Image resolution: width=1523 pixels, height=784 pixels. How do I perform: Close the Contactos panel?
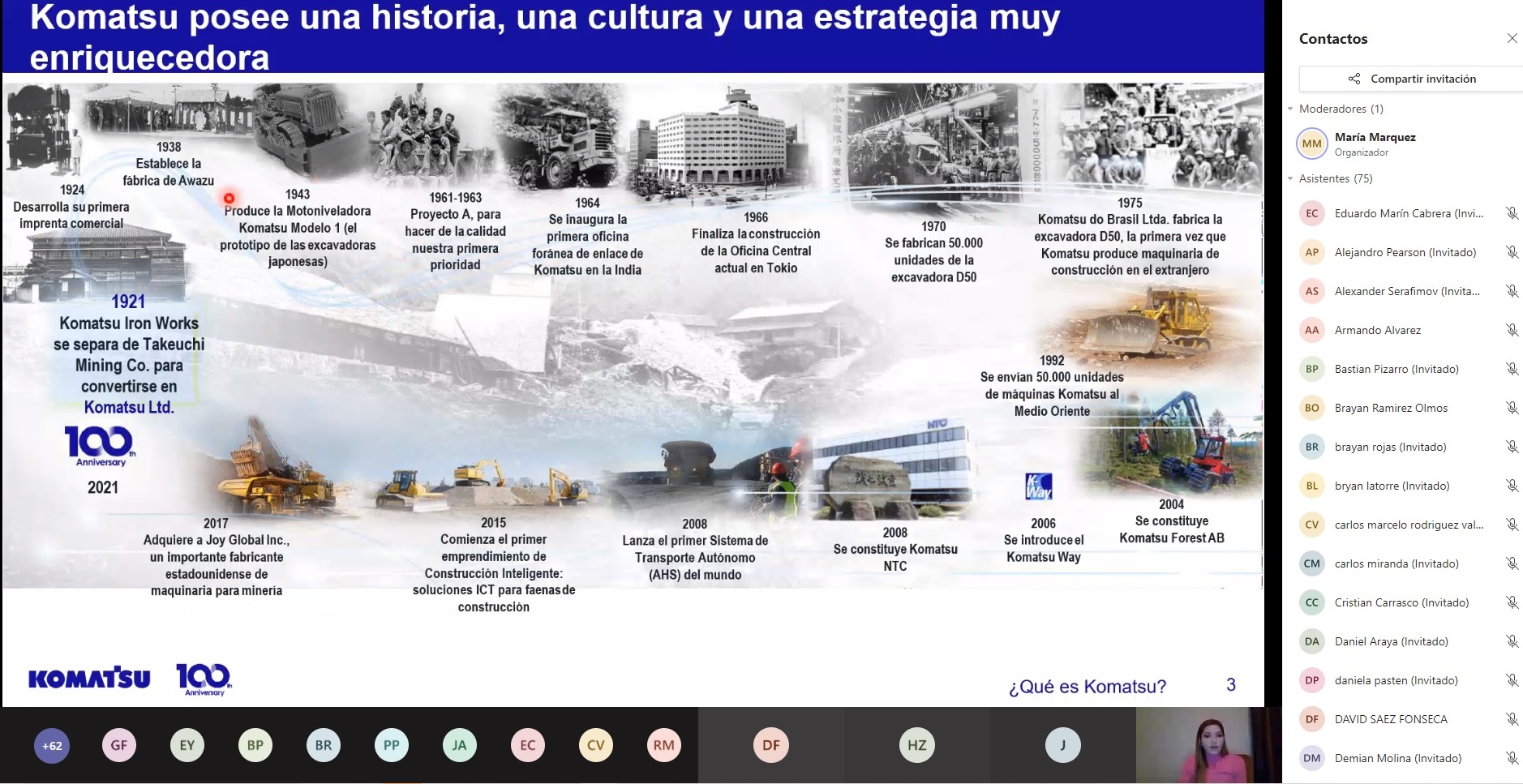pos(1512,38)
